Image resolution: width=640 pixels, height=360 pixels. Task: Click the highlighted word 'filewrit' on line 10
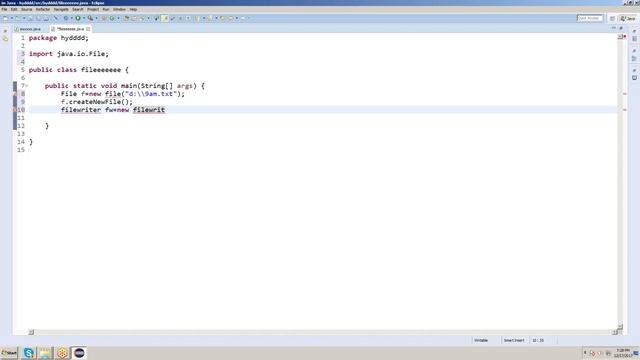(x=149, y=110)
